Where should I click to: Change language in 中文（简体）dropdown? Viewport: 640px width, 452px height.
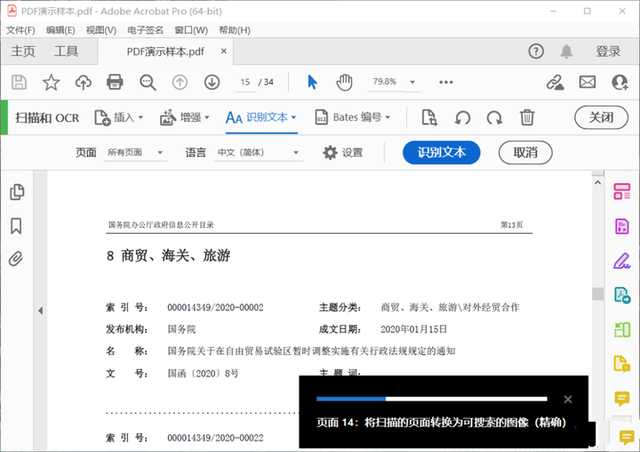258,153
